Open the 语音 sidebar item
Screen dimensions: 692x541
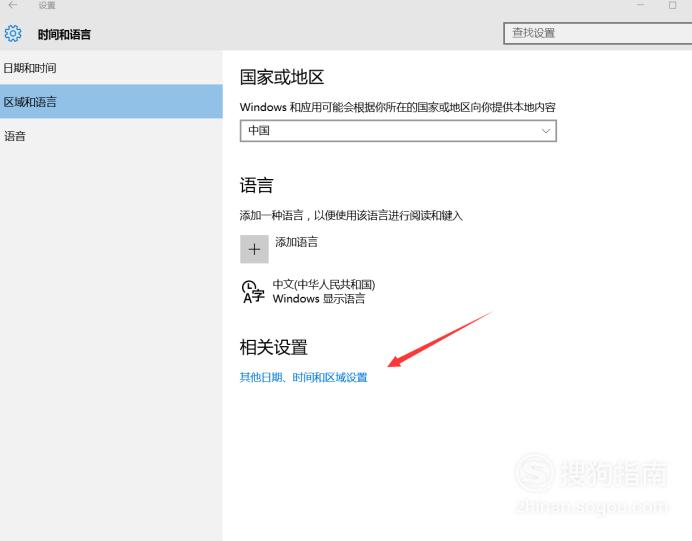click(x=111, y=136)
